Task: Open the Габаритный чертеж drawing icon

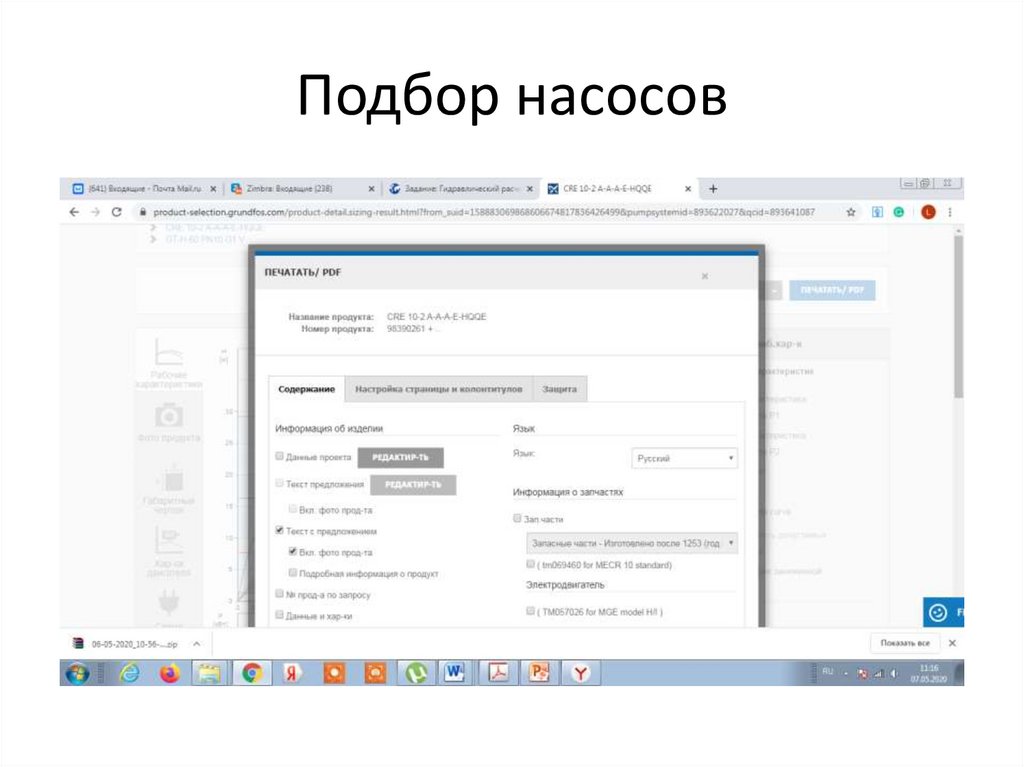Action: point(170,480)
